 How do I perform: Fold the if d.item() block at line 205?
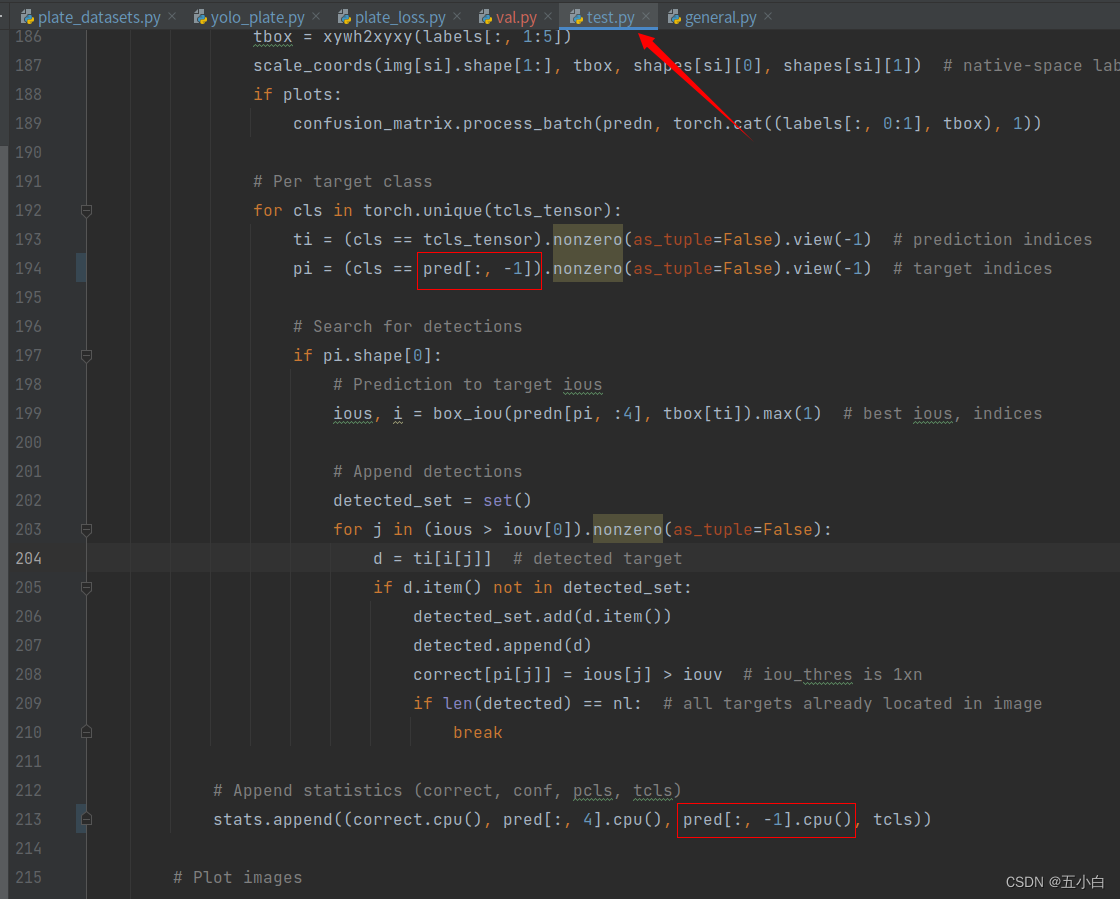86,587
